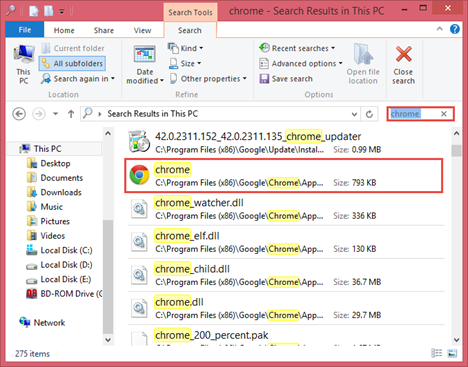Clear the search box with X
This screenshot has height=367, width=468.
point(444,114)
